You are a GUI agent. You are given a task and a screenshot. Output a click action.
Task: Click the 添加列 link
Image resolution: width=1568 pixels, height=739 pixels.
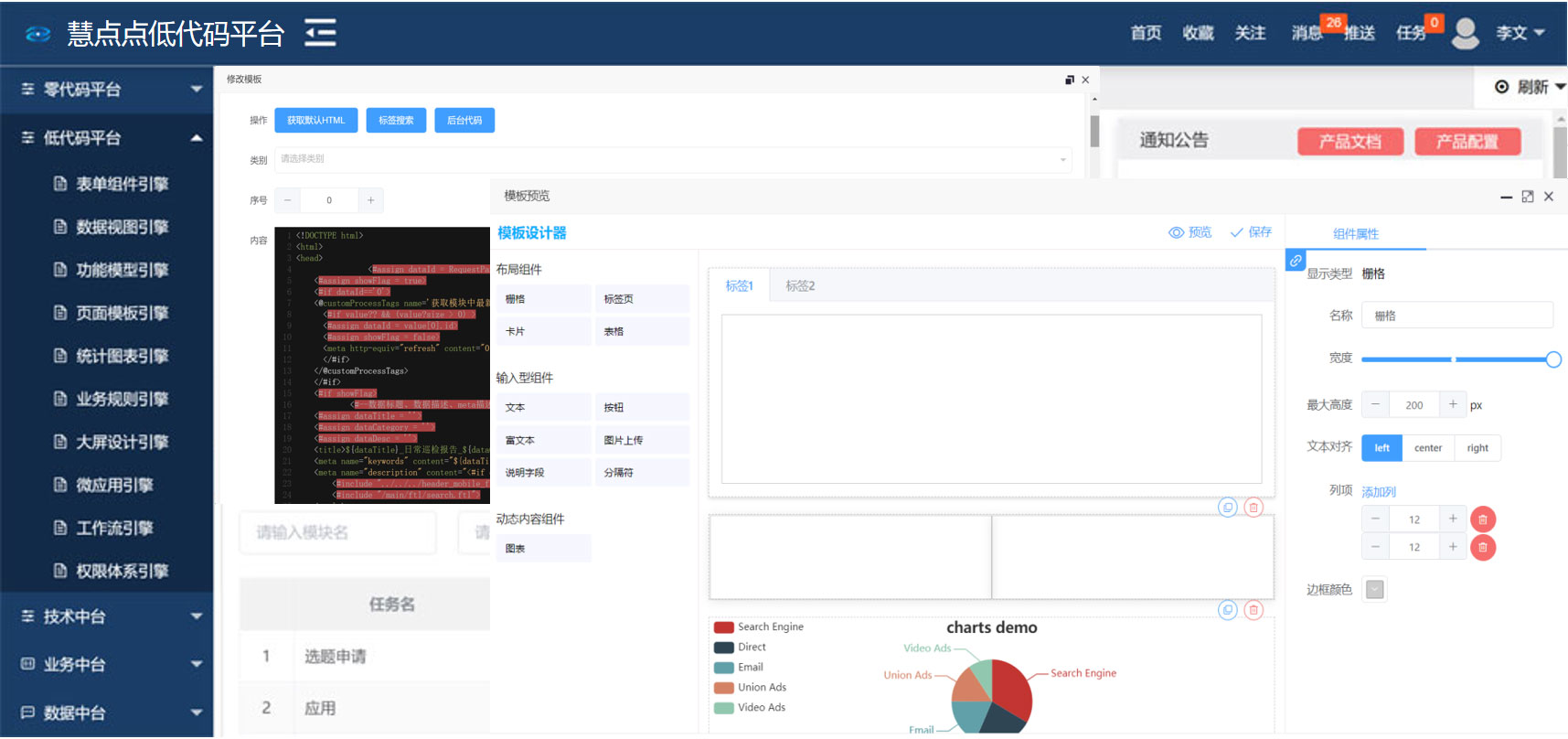[x=1379, y=492]
